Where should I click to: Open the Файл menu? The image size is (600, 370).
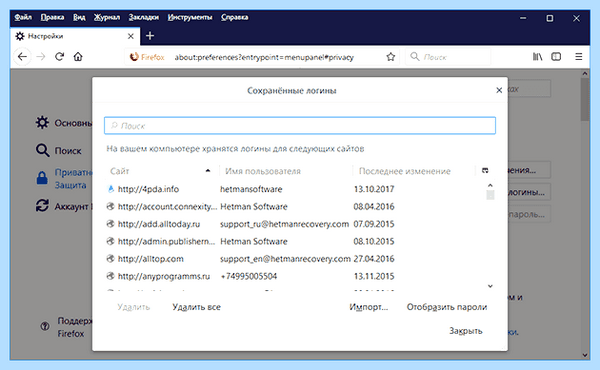[x=23, y=17]
